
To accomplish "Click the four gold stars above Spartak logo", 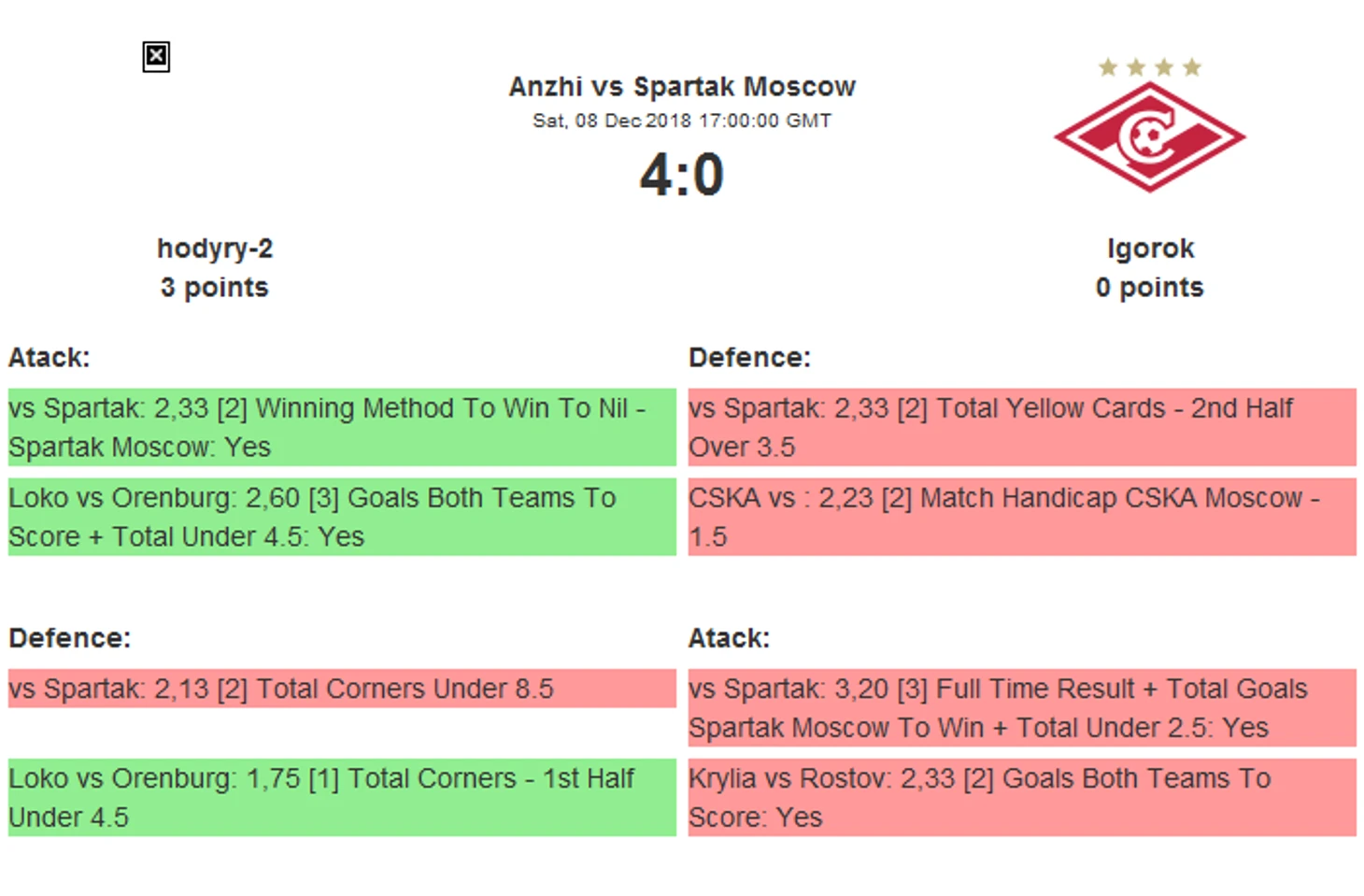I will [1150, 67].
